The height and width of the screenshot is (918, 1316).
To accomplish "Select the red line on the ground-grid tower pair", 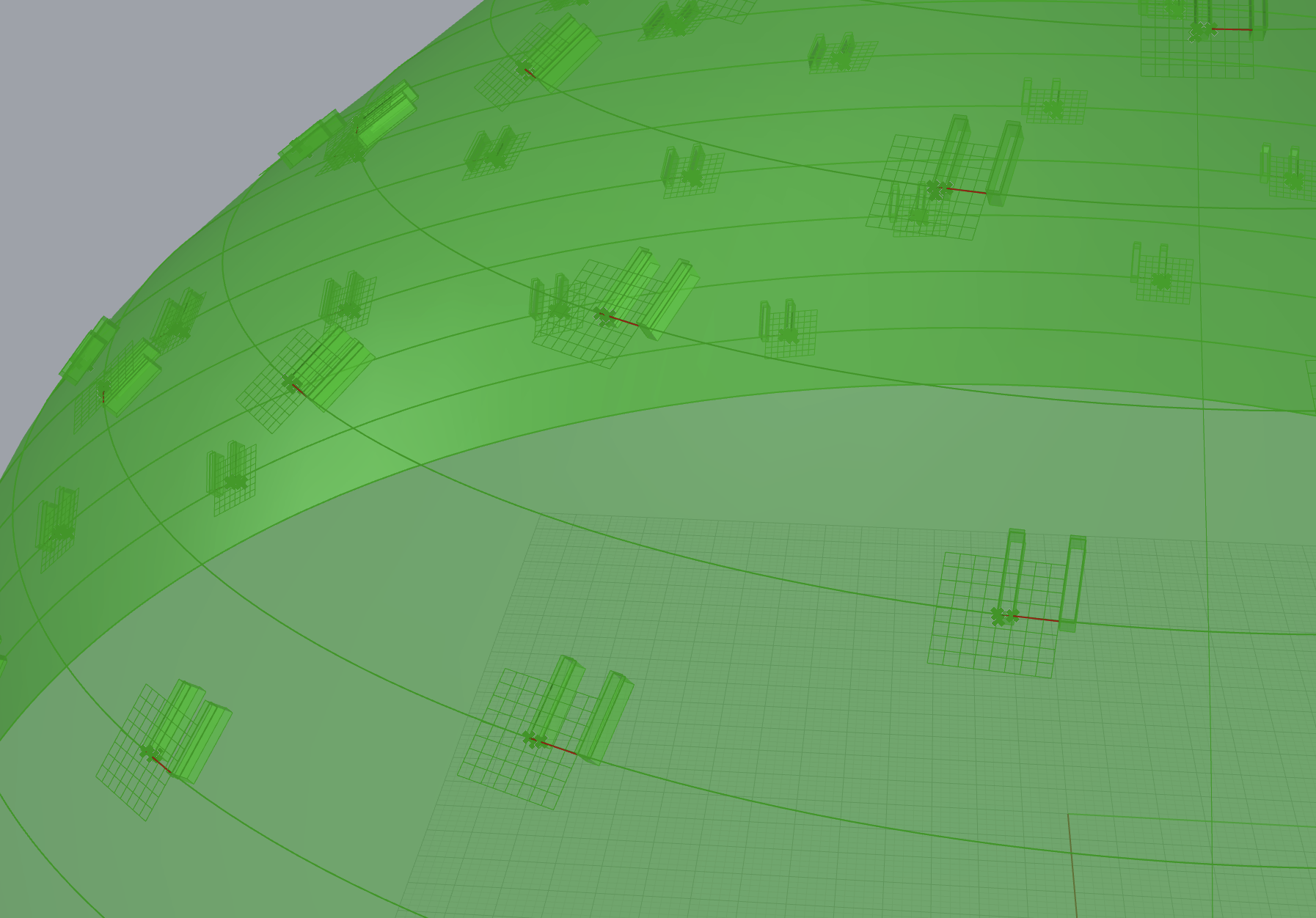I will pyautogui.click(x=1037, y=619).
